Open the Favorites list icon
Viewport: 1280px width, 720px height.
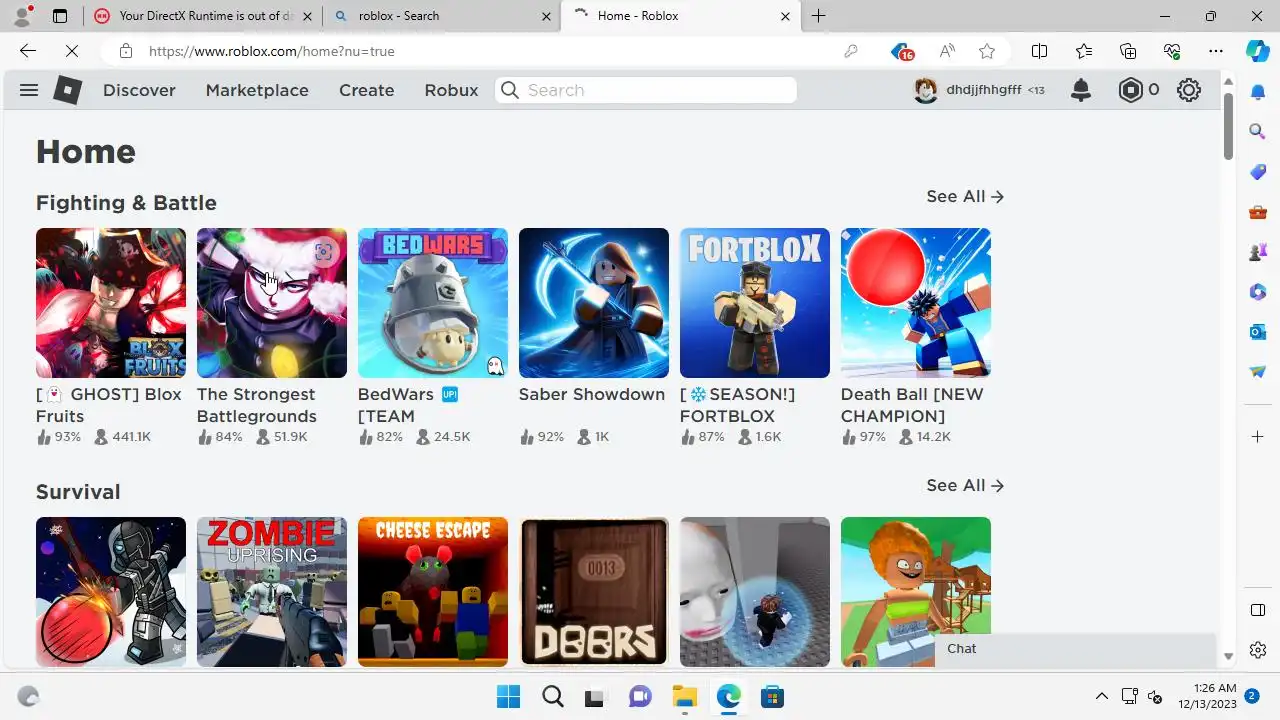(1084, 51)
